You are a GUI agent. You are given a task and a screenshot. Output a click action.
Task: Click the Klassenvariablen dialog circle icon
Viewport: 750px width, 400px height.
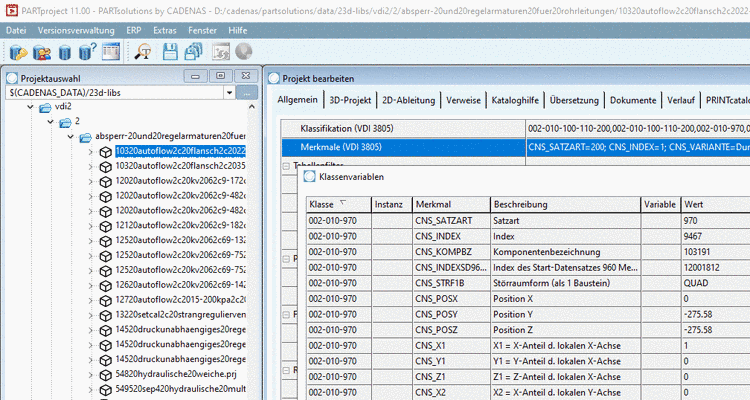click(309, 177)
